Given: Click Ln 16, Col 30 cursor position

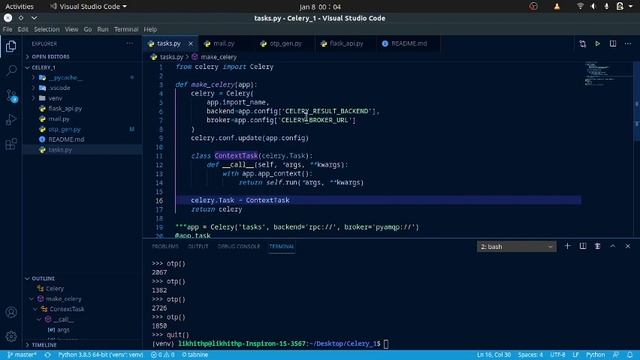Looking at the screenshot, I should coord(494,355).
